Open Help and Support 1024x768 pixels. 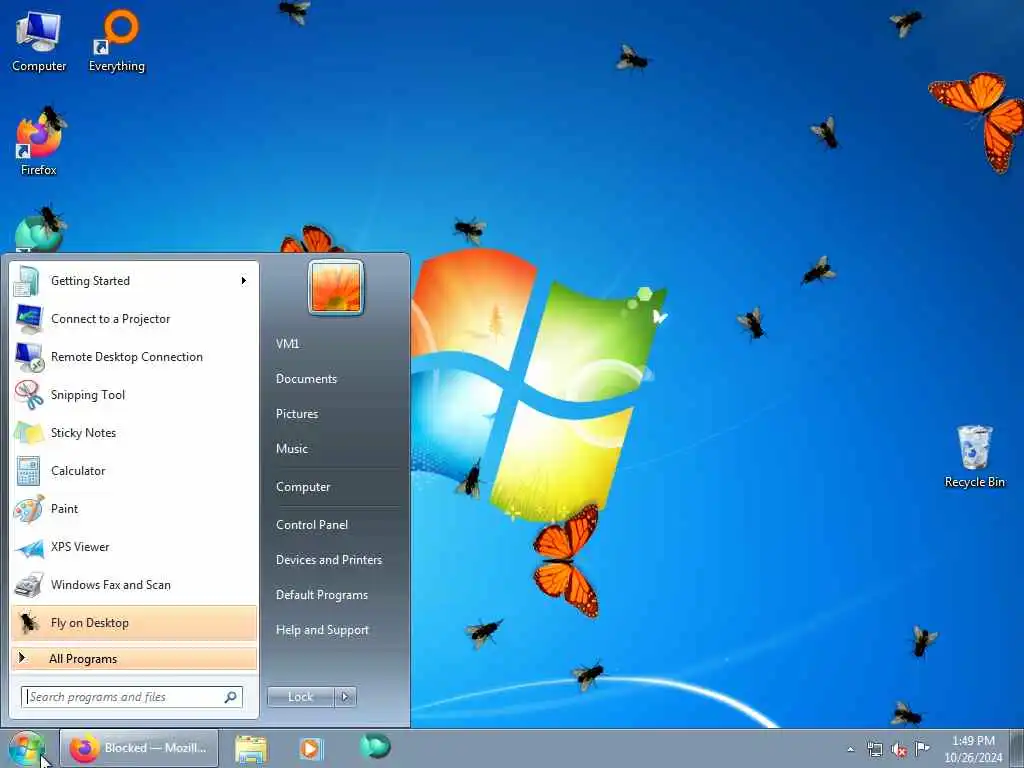(322, 630)
